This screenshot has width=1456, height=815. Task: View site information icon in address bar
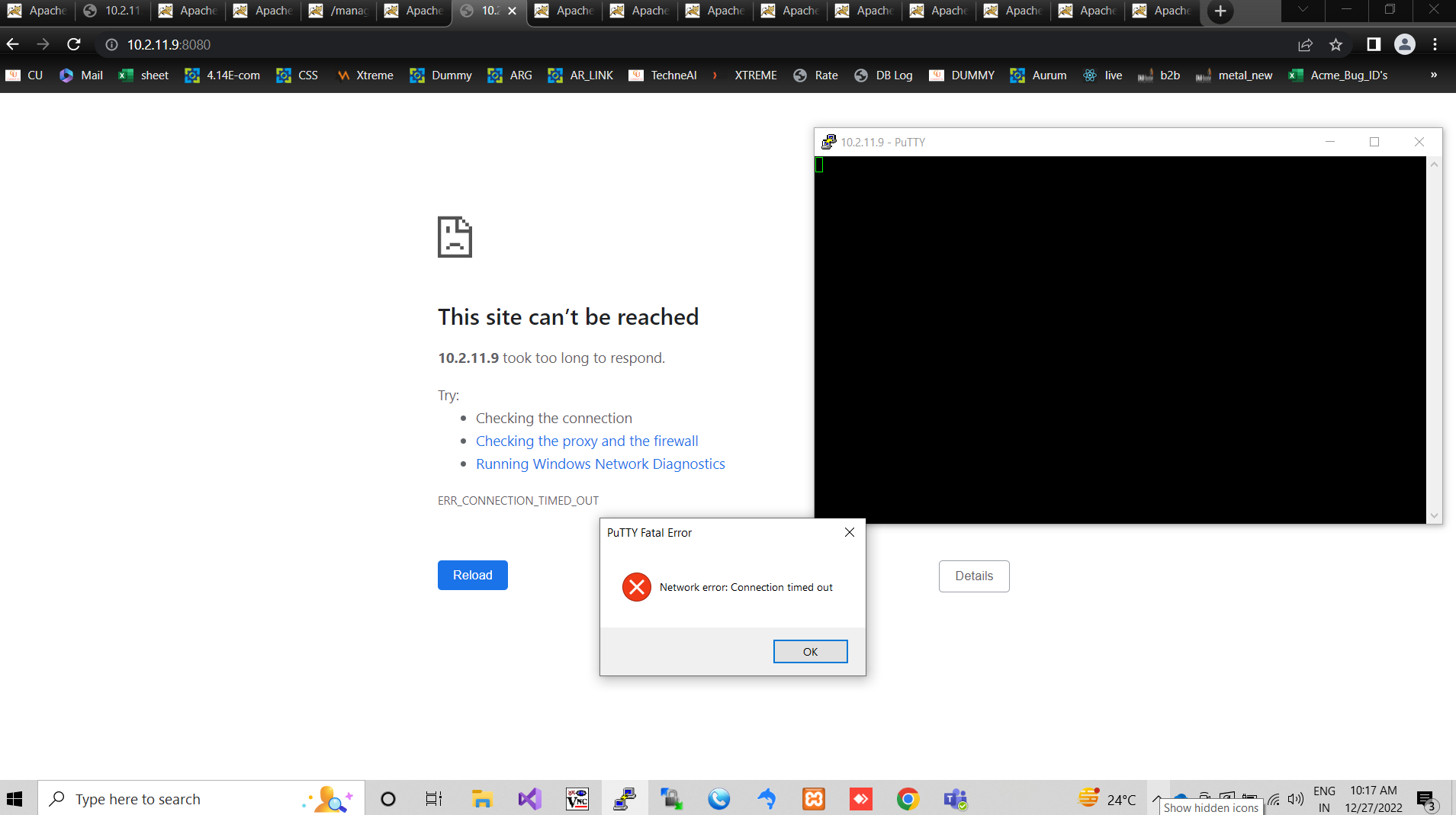(111, 44)
